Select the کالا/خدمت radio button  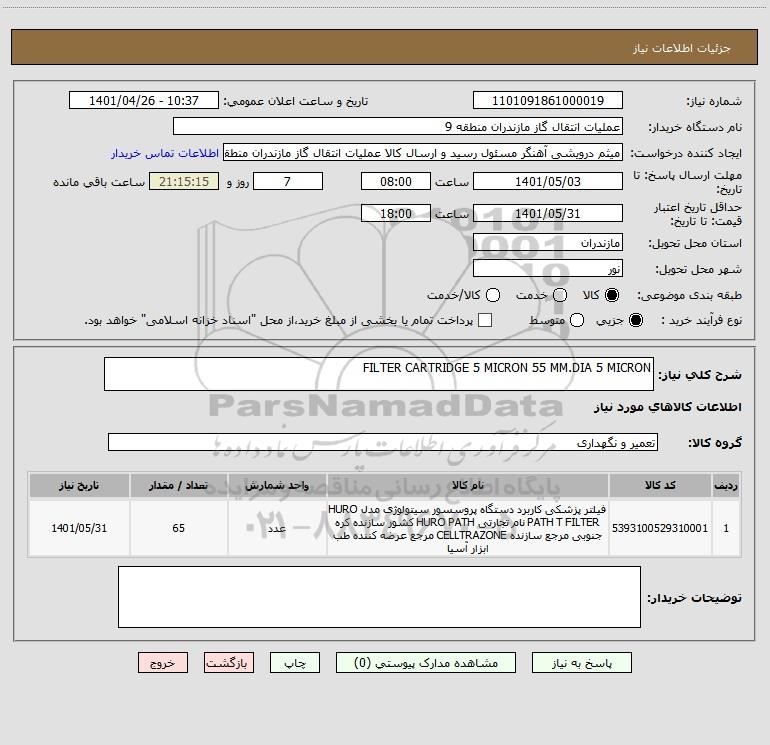493,295
